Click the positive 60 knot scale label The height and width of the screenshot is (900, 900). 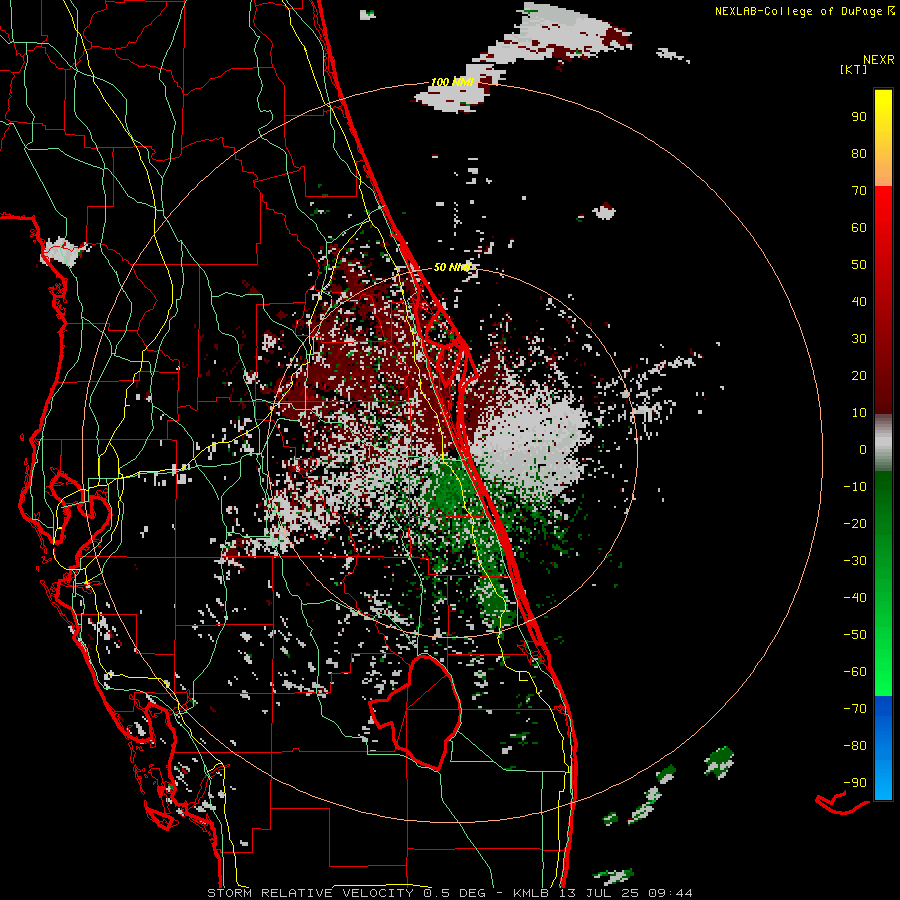(x=859, y=227)
